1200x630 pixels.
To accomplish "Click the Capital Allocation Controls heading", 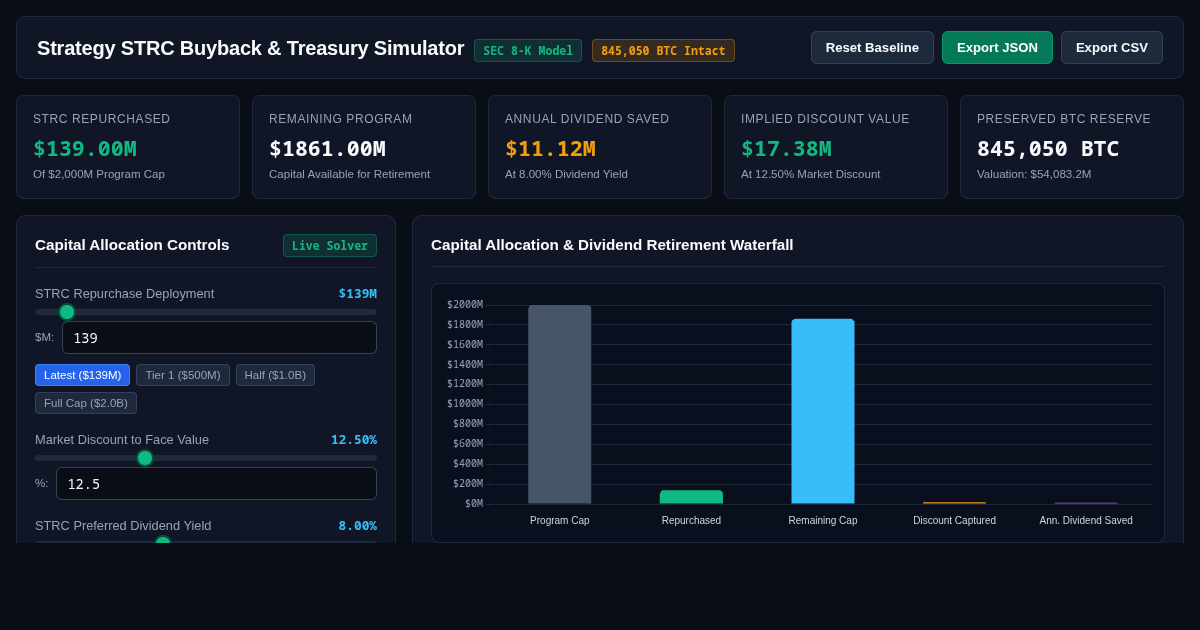I will pyautogui.click(x=132, y=245).
